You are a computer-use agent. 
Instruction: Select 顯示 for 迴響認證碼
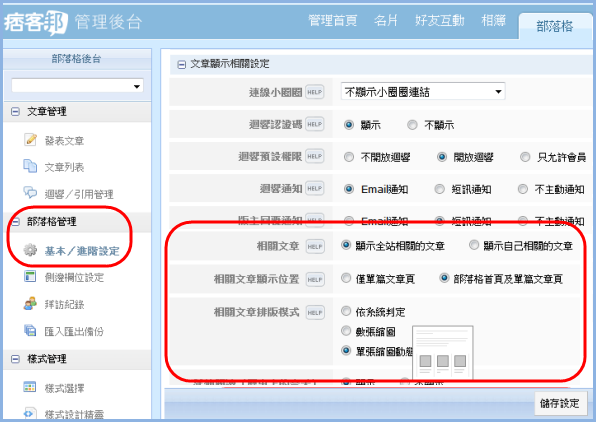(x=349, y=125)
